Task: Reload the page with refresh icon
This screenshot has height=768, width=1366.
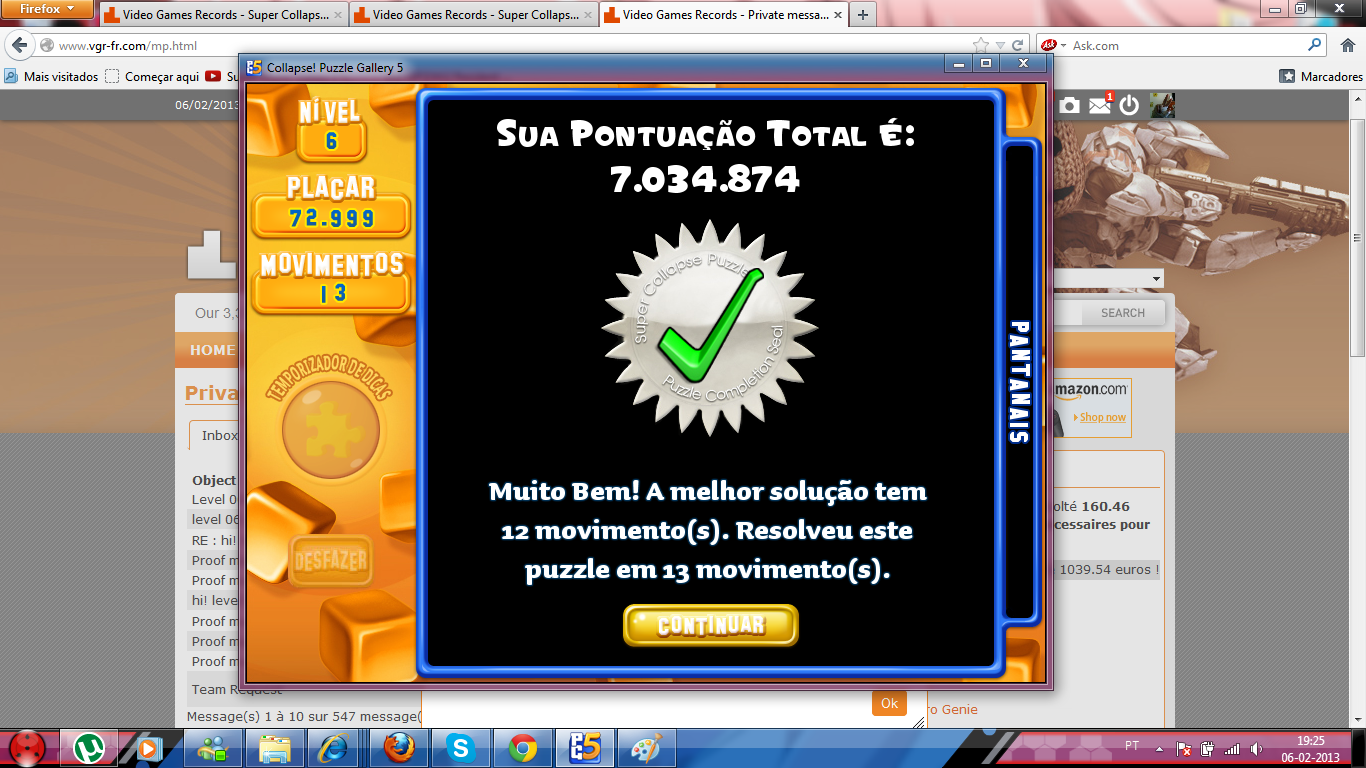Action: tap(1018, 45)
